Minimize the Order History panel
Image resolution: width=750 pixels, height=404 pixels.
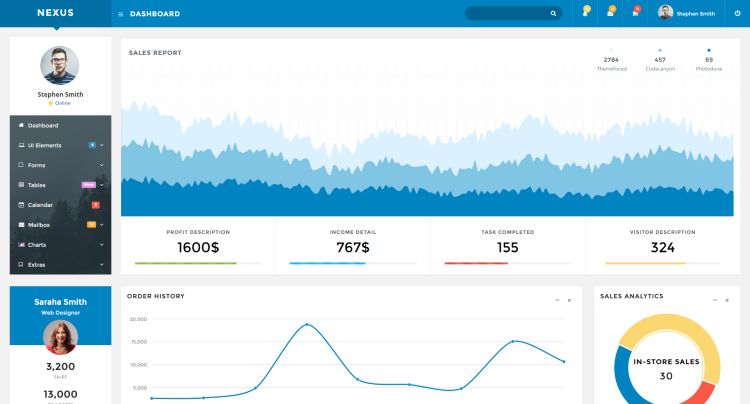click(557, 300)
